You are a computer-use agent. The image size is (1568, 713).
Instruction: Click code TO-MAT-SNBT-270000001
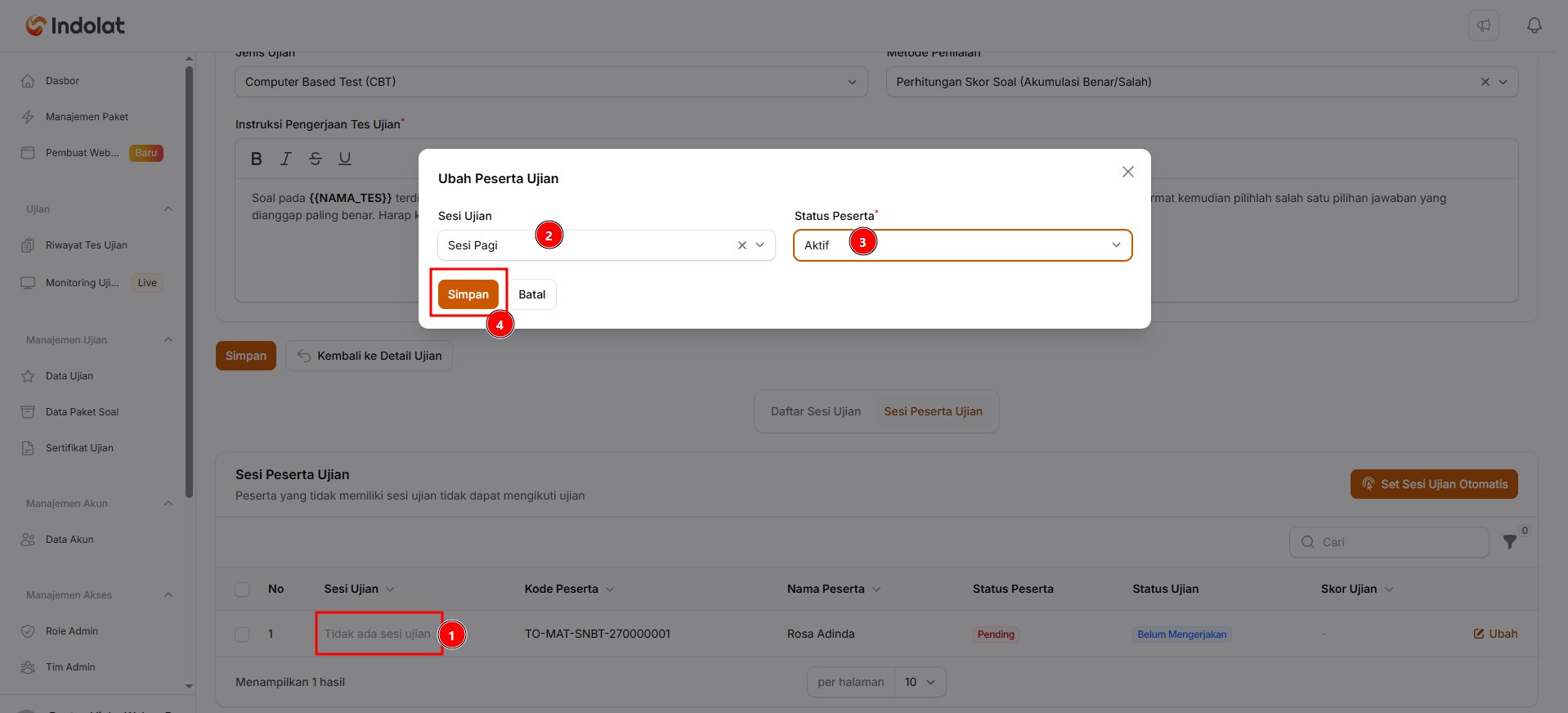(x=598, y=634)
